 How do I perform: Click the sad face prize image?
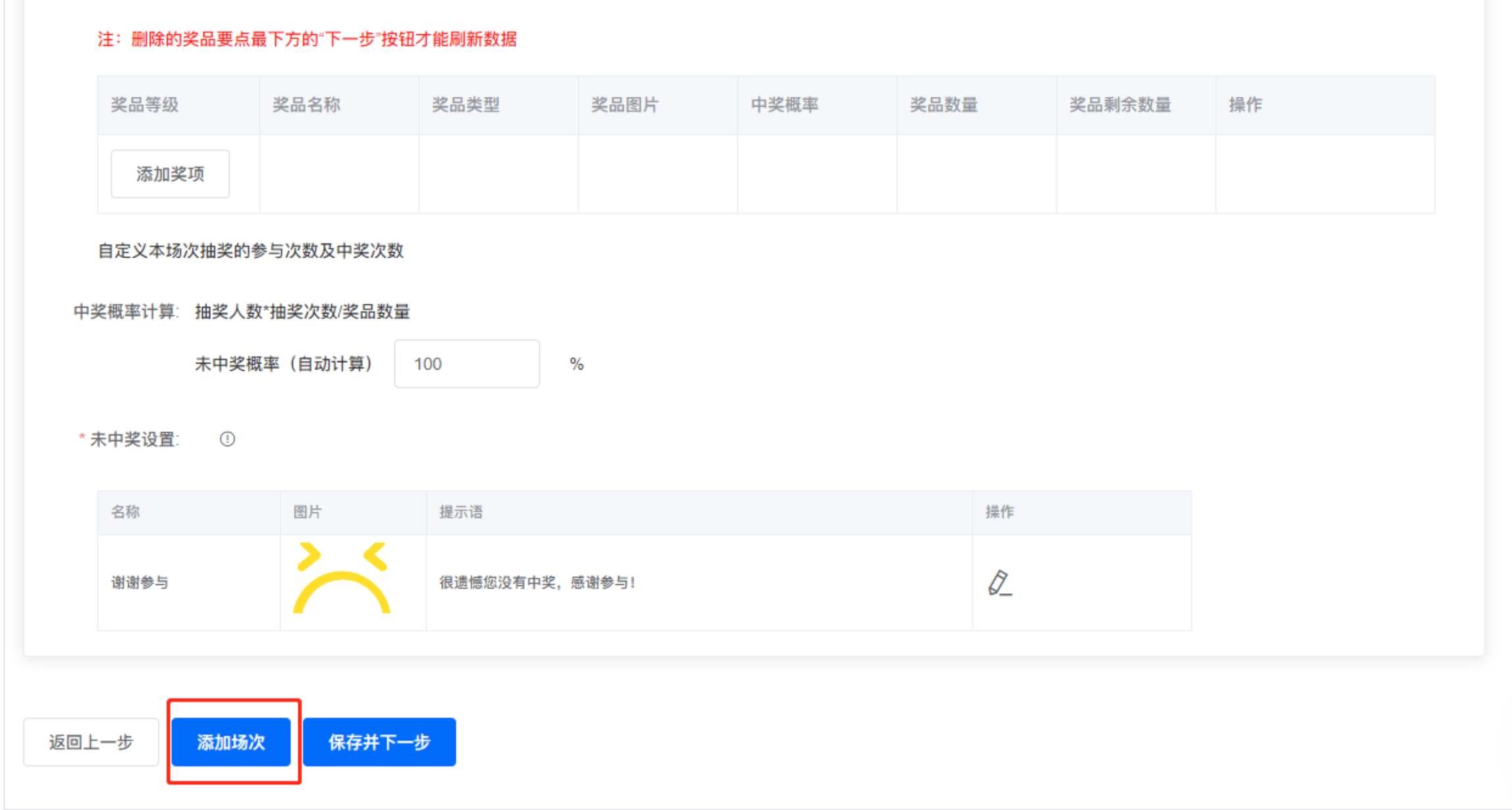pos(342,578)
